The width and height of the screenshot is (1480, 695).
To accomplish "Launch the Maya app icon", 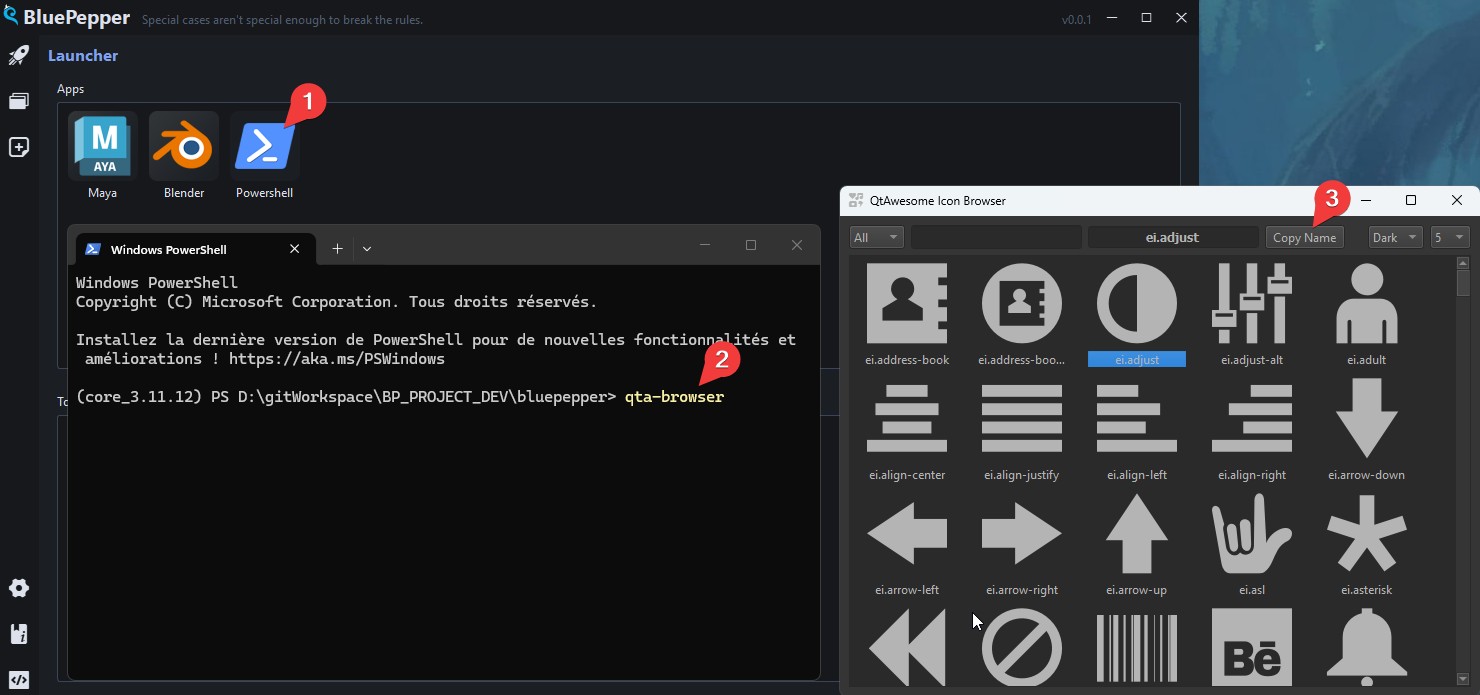I will 103,146.
